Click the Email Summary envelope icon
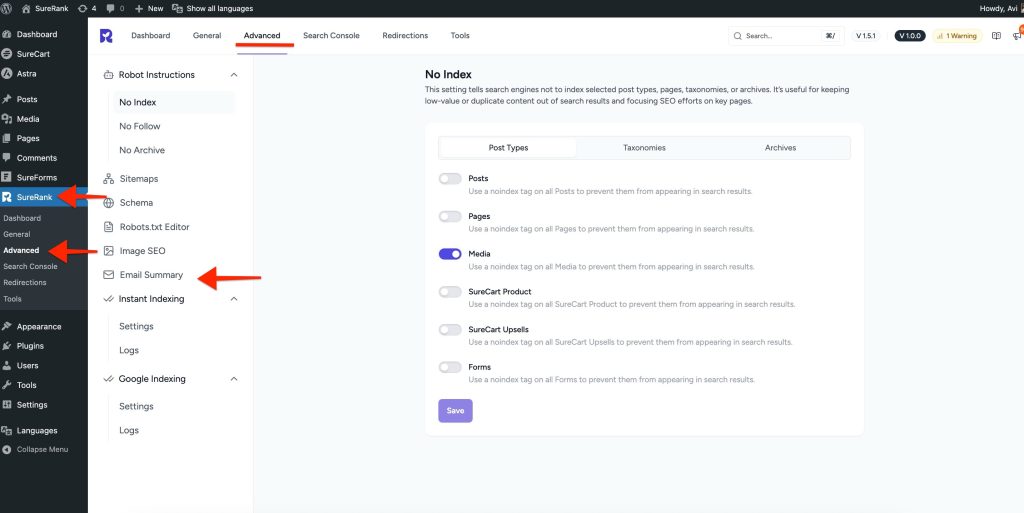Viewport: 1024px width, 513px height. pos(109,275)
